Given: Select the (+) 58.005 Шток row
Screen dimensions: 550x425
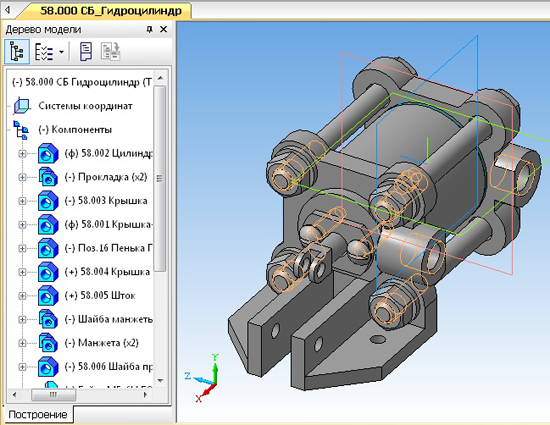Looking at the screenshot, I should [x=100, y=296].
